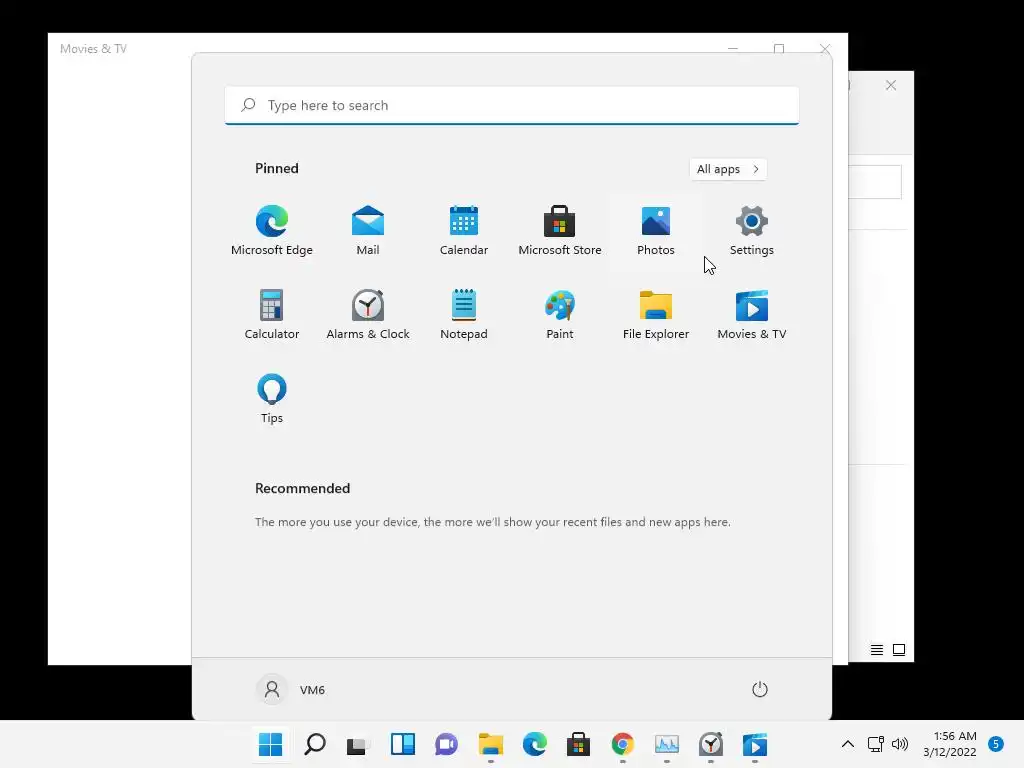Open File Explorer from the taskbar
1024x768 pixels.
pos(490,744)
